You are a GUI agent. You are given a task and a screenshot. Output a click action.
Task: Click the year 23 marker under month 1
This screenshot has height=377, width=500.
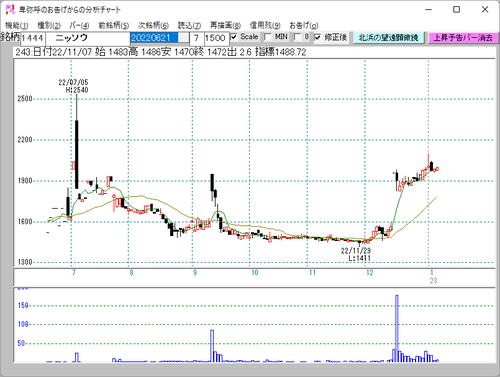click(x=433, y=281)
